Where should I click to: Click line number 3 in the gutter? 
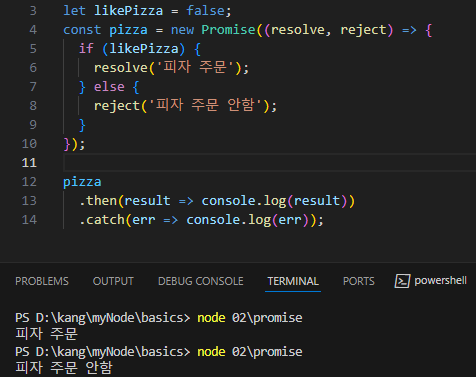coord(33,11)
